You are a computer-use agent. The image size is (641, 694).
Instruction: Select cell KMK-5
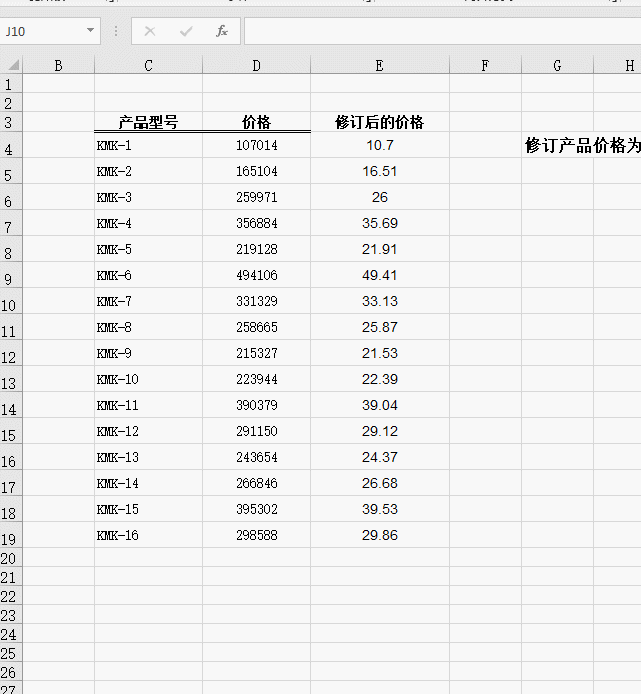click(x=148, y=249)
